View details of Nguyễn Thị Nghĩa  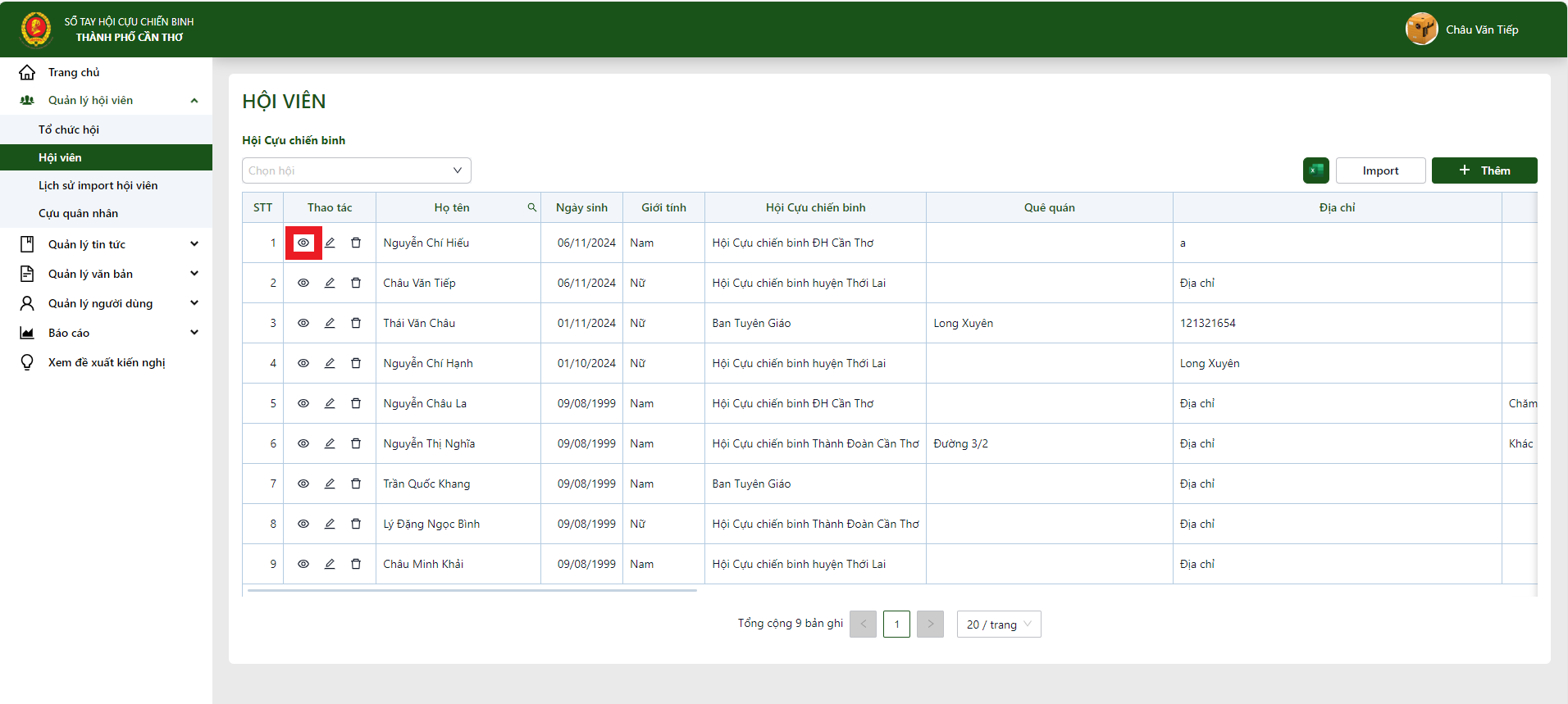coord(303,443)
